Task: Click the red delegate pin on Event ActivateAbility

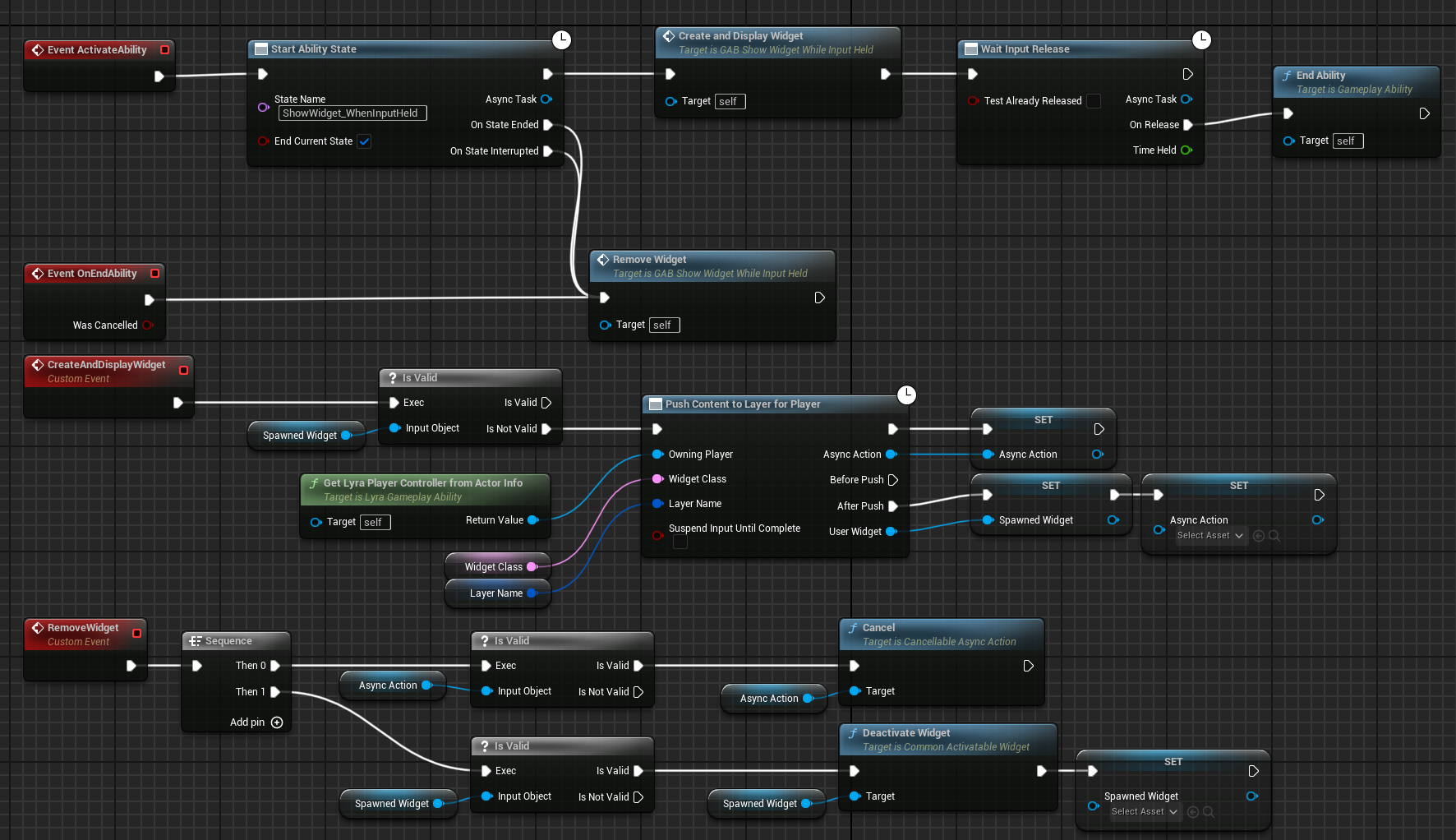Action: tap(164, 50)
